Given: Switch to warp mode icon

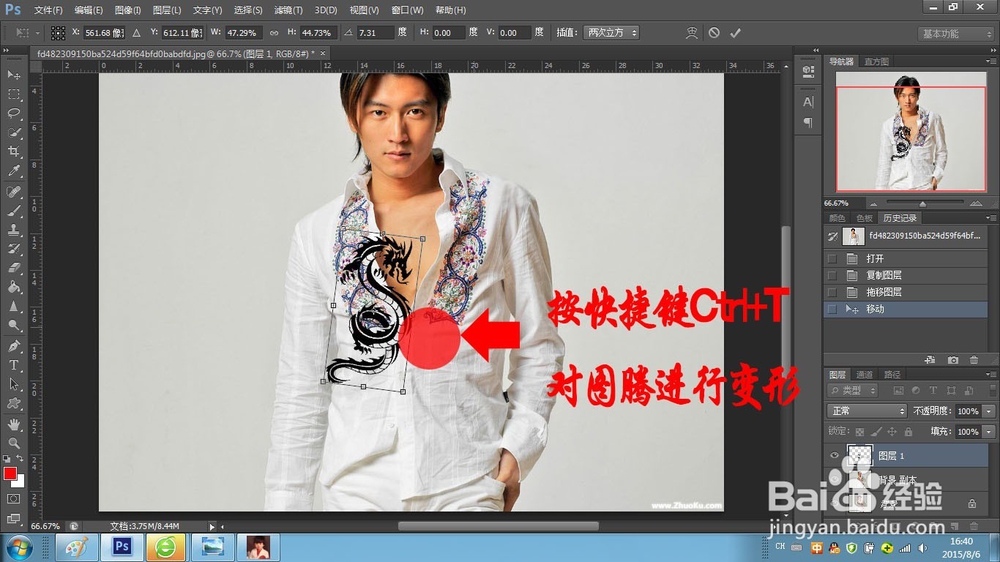Looking at the screenshot, I should [x=691, y=33].
